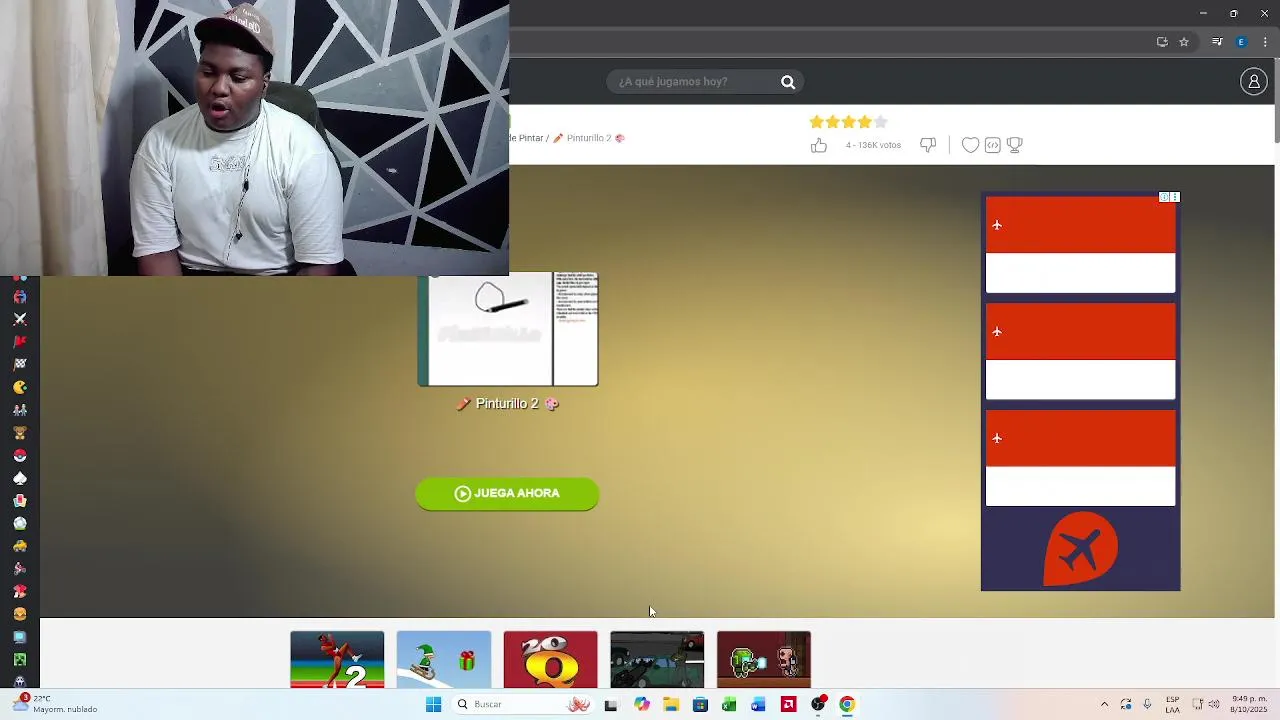Open the crossed swords category icon

tap(20, 319)
